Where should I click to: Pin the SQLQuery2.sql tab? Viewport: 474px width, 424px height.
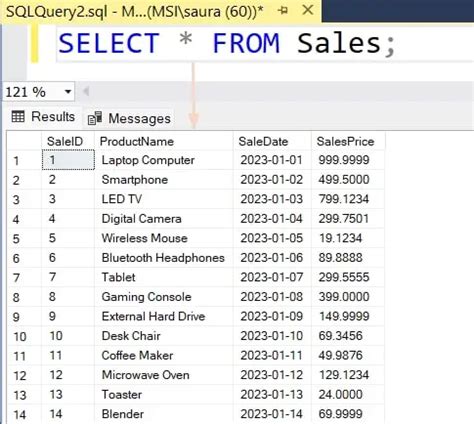[283, 11]
